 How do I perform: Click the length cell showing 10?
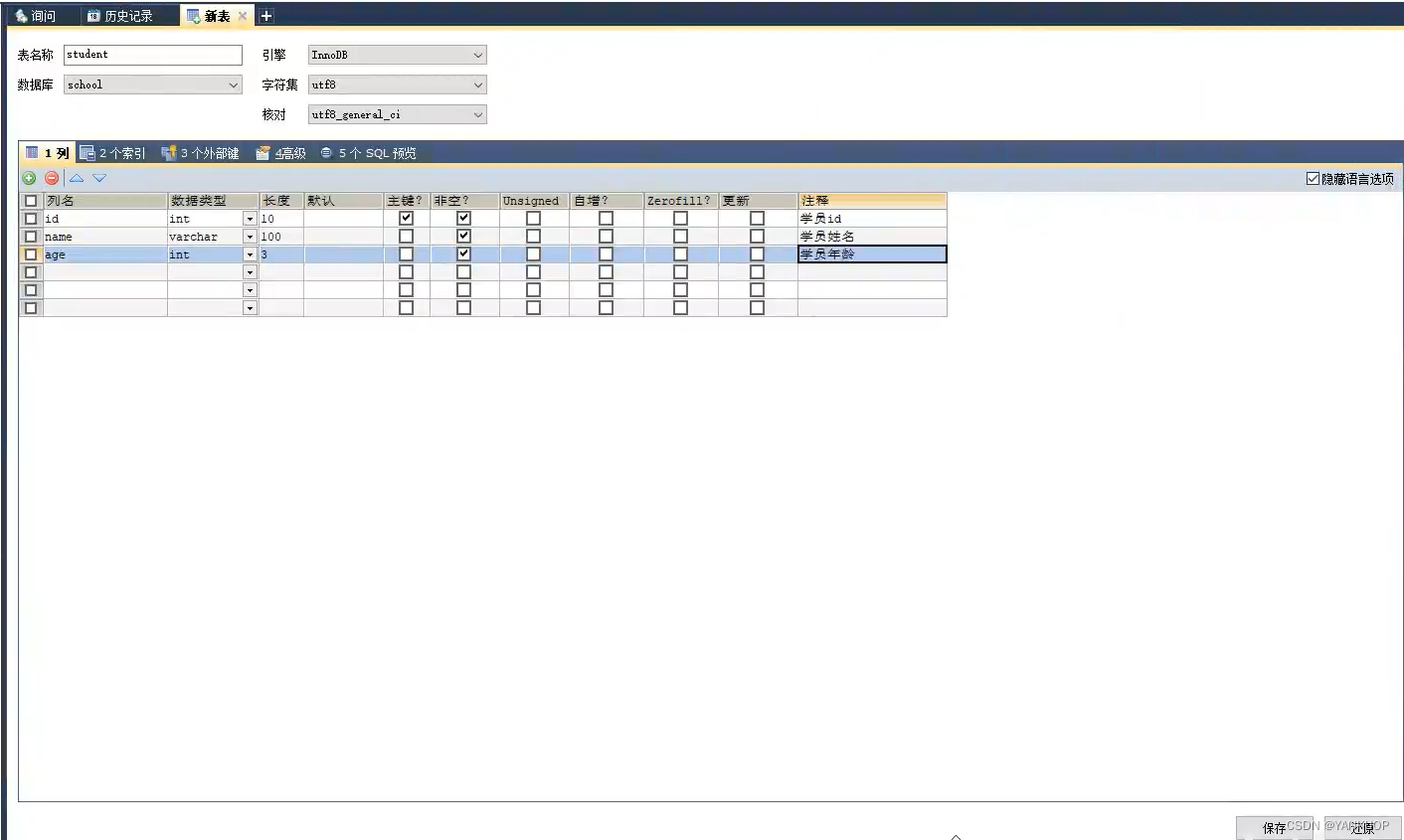[281, 219]
